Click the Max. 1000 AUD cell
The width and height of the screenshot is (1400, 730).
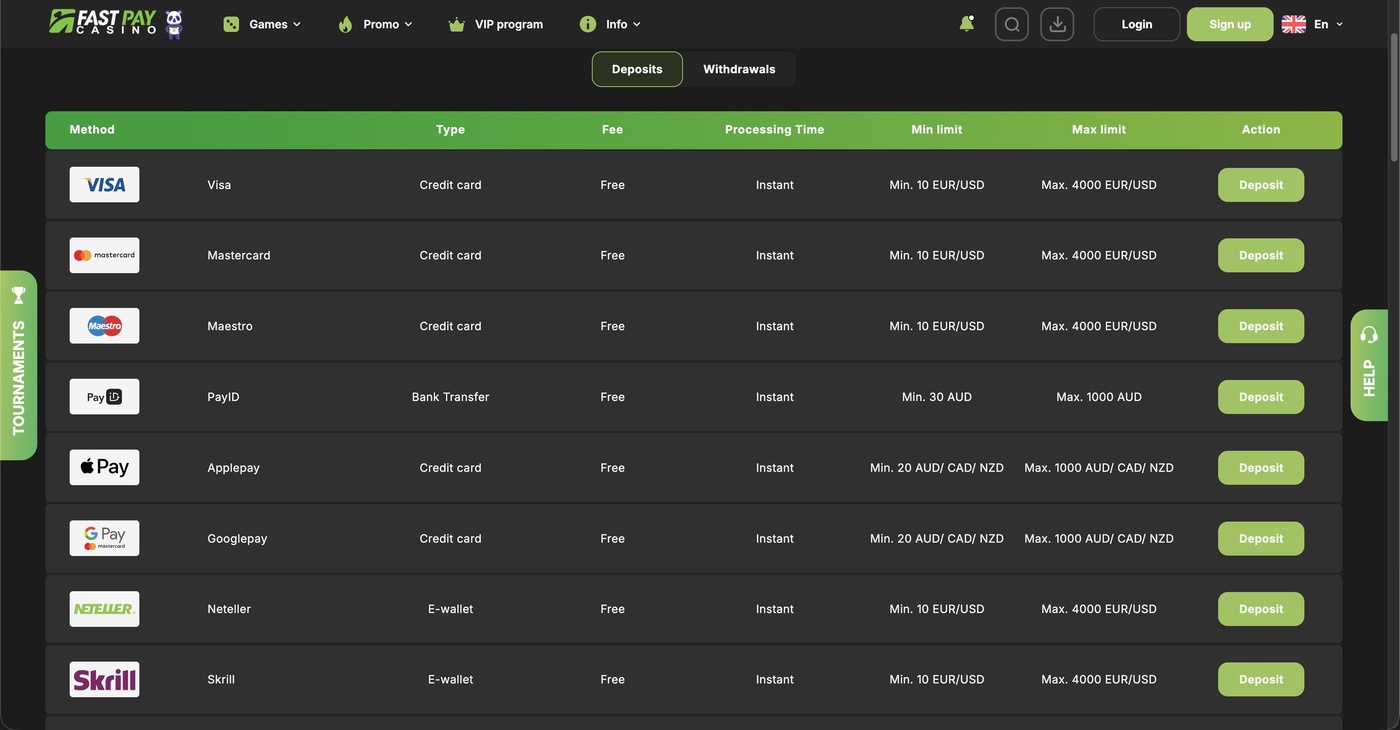click(x=1099, y=397)
